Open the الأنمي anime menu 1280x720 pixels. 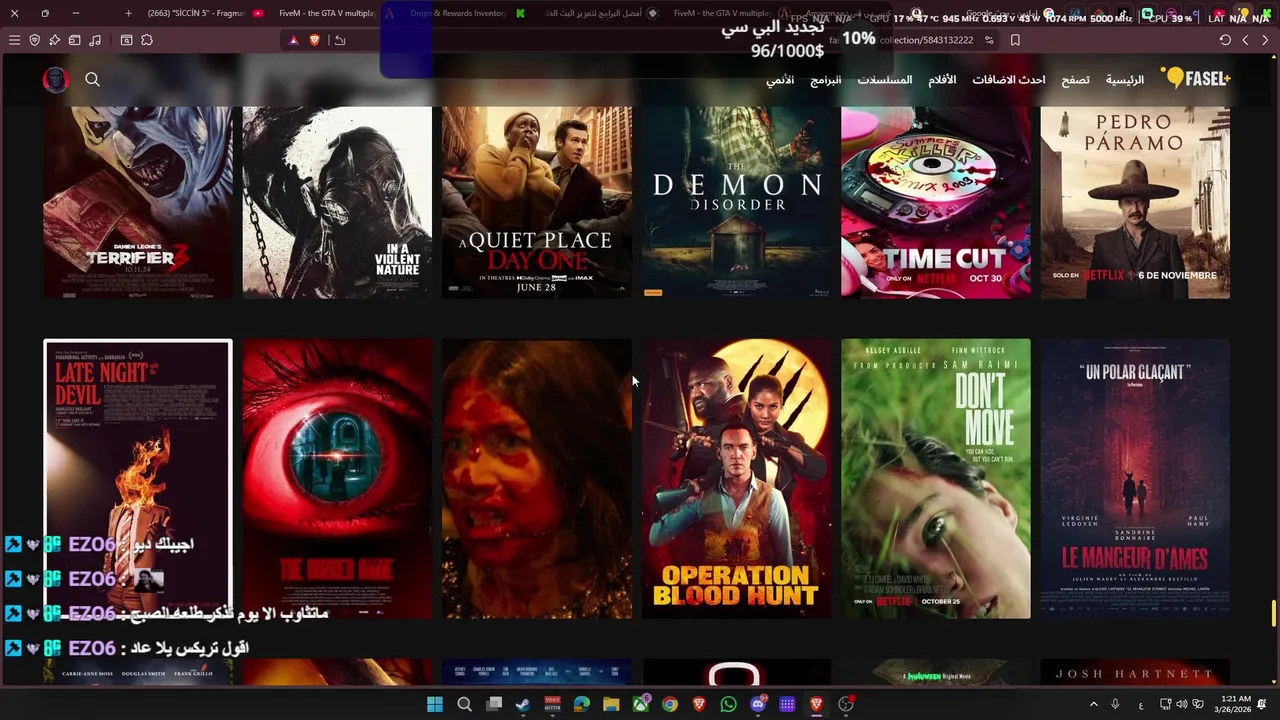coord(780,79)
